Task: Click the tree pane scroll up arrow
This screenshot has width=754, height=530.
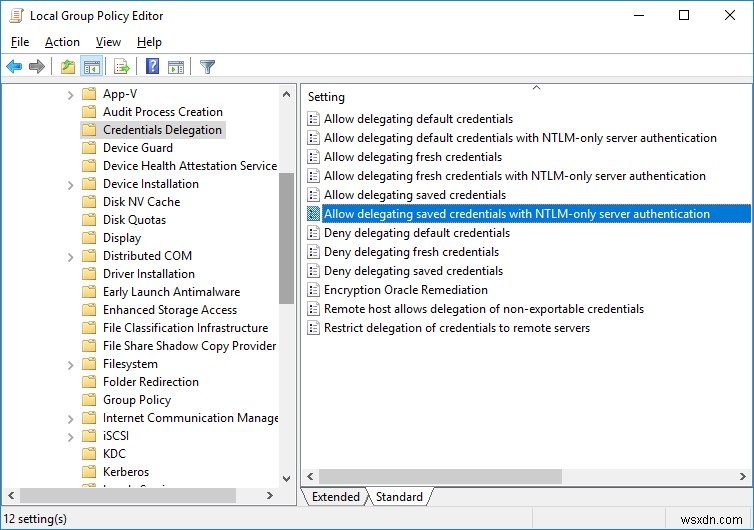Action: click(x=287, y=94)
